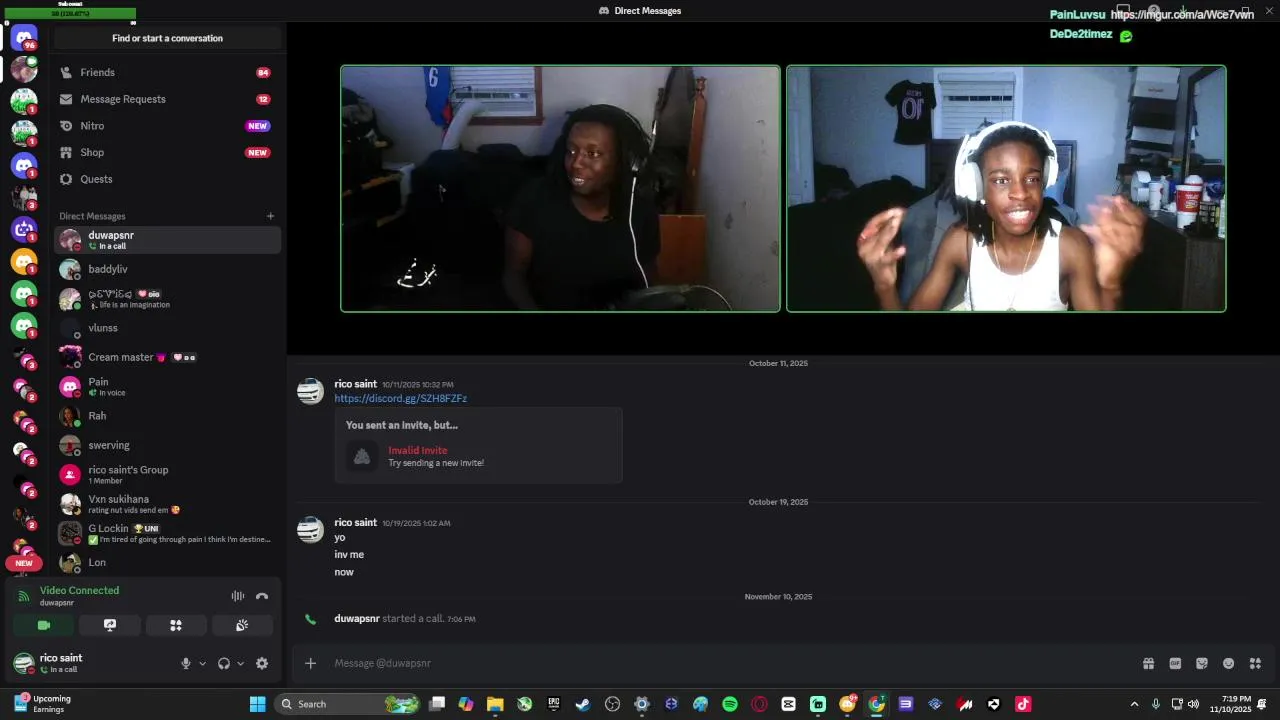Image resolution: width=1280 pixels, height=720 pixels.
Task: Open noise suppression waveform icon
Action: (238, 596)
